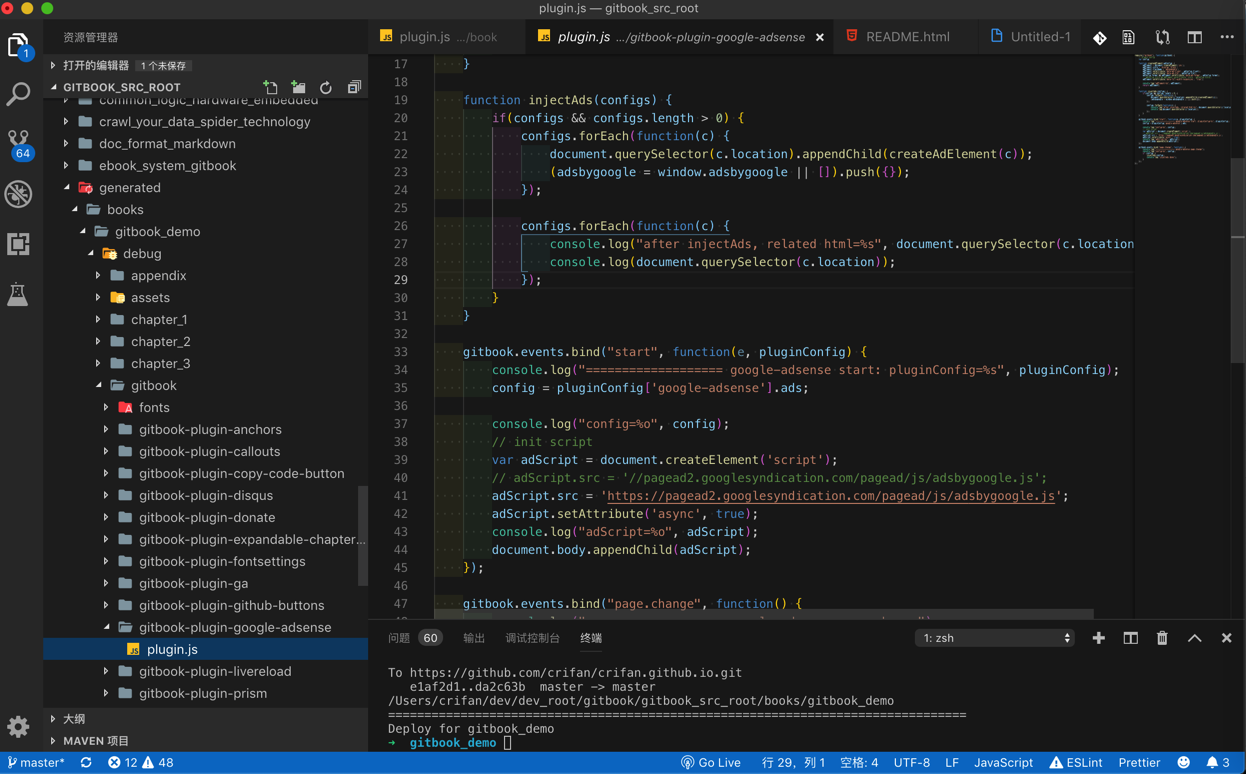Open the Debug view icon
Viewport: 1246px width, 774px height.
click(x=19, y=194)
